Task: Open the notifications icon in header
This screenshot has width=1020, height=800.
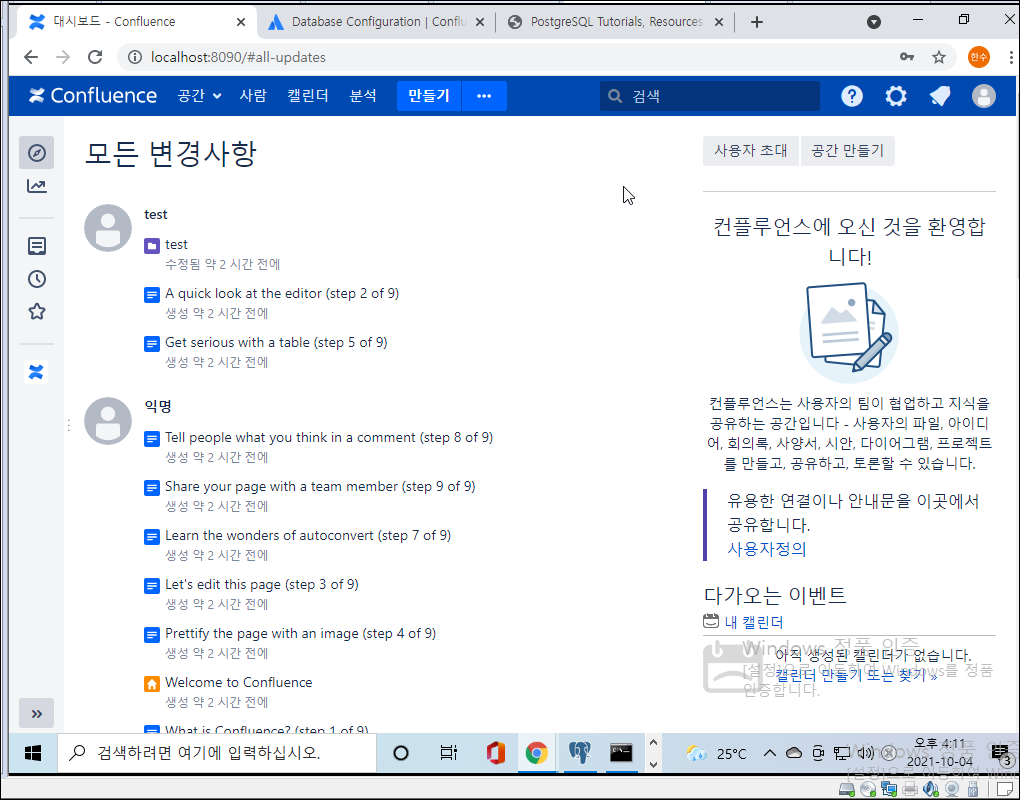Action: (940, 96)
